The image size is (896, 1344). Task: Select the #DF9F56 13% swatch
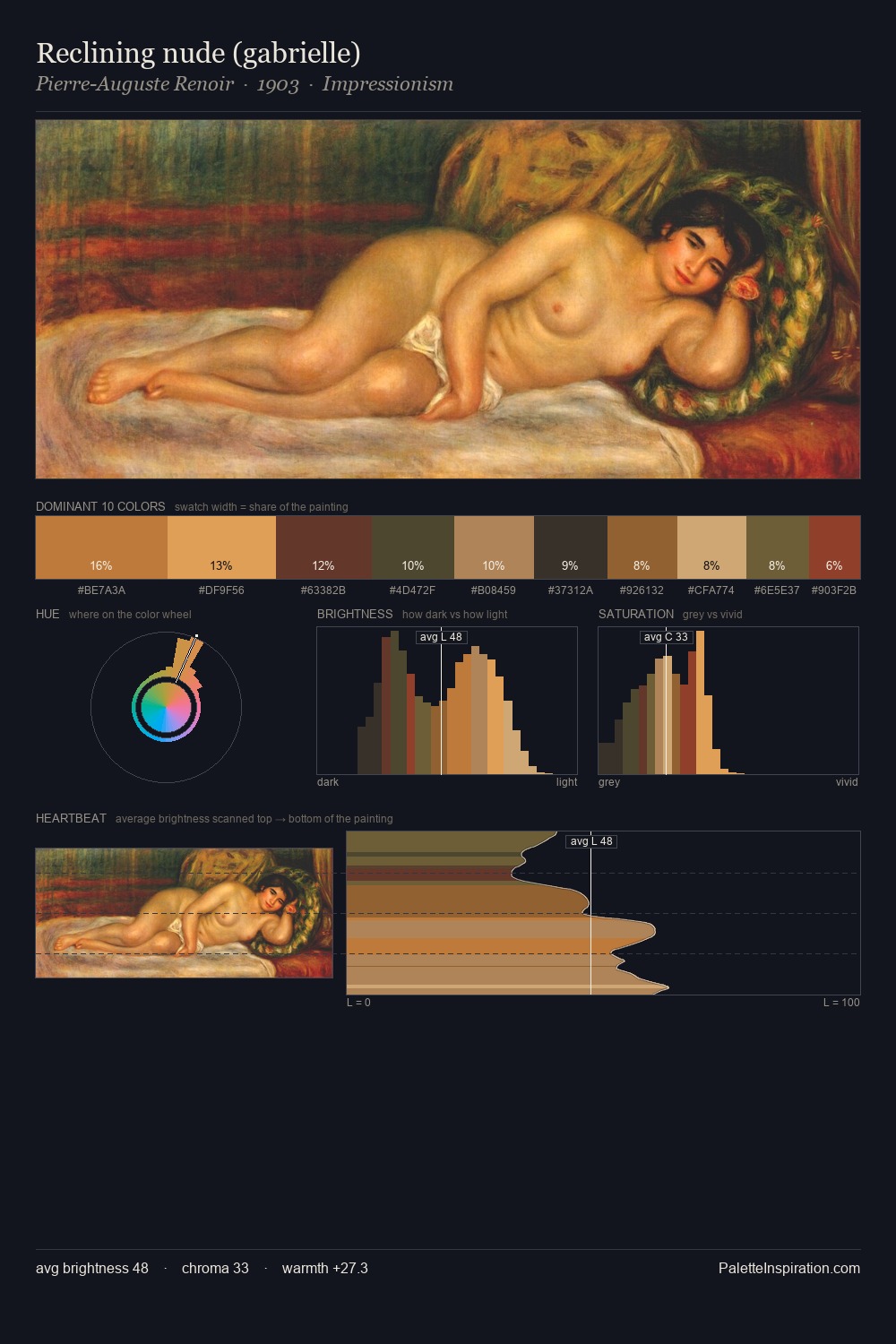(x=221, y=547)
